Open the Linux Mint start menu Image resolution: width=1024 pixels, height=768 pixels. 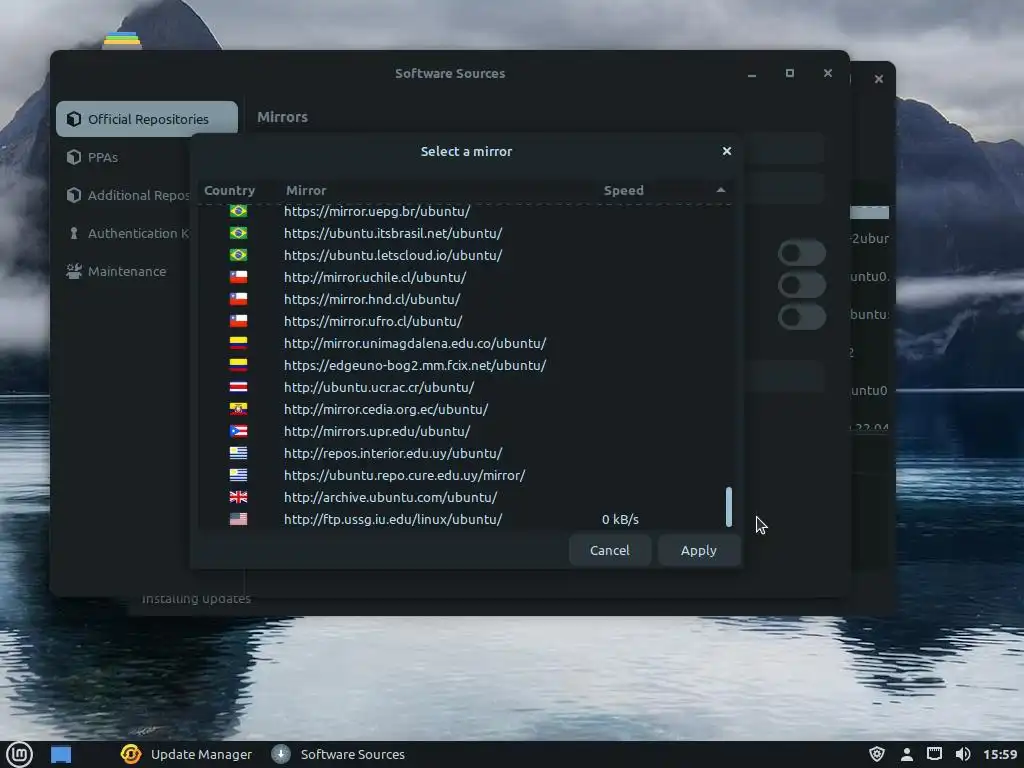(x=19, y=754)
